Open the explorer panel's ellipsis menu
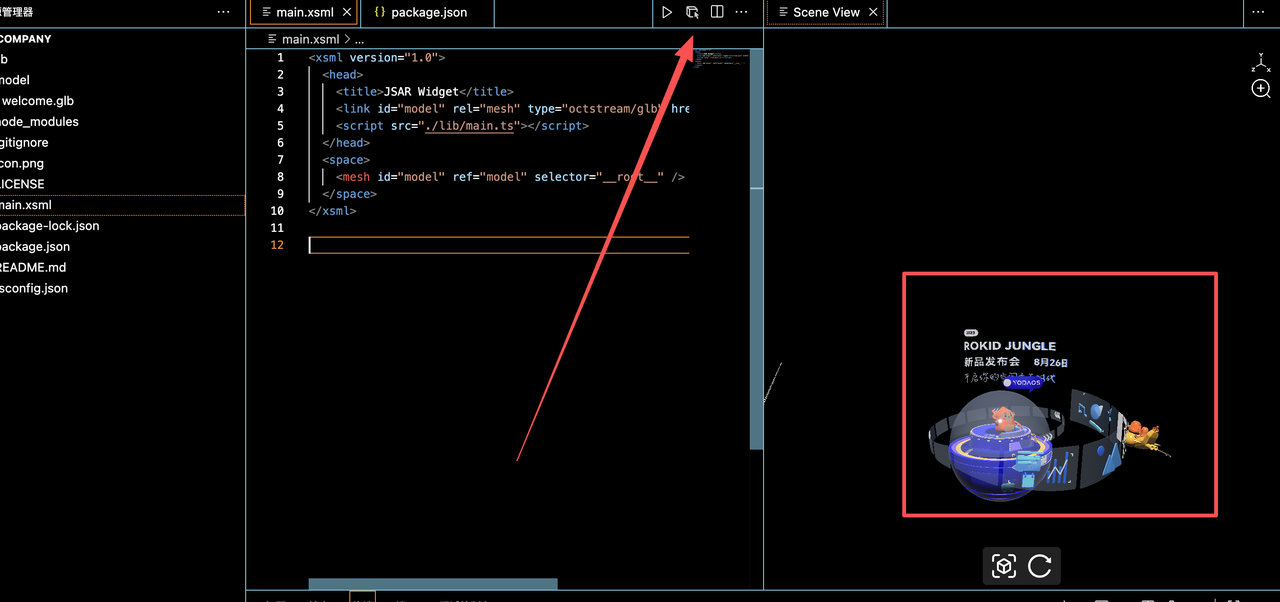Image resolution: width=1280 pixels, height=602 pixels. coord(223,12)
